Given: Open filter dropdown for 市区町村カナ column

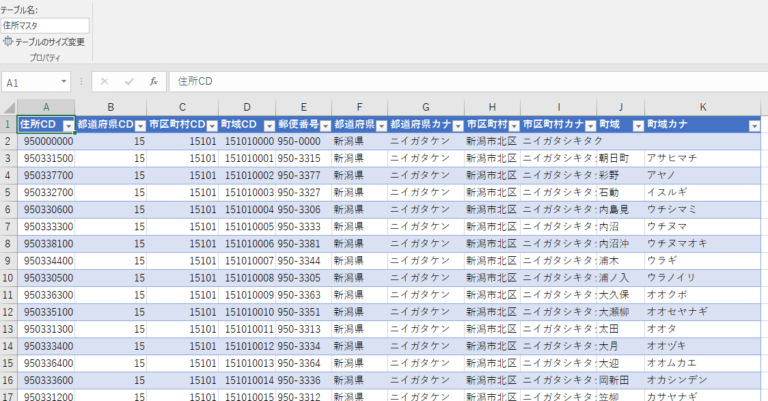Looking at the screenshot, I should pos(590,126).
